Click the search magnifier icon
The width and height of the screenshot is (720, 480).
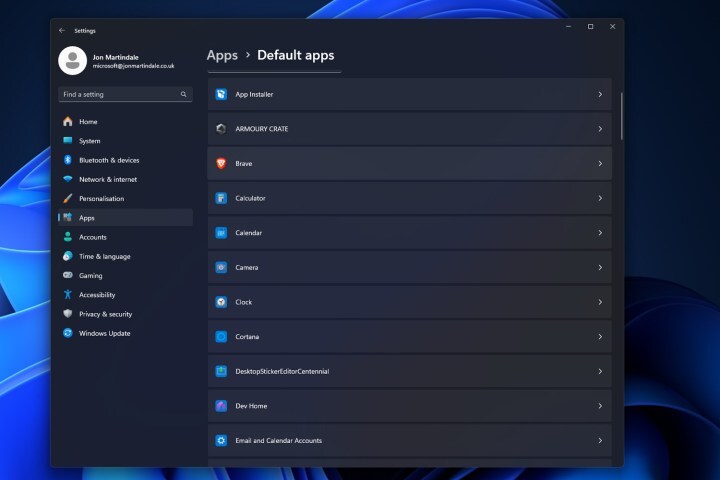coord(184,94)
